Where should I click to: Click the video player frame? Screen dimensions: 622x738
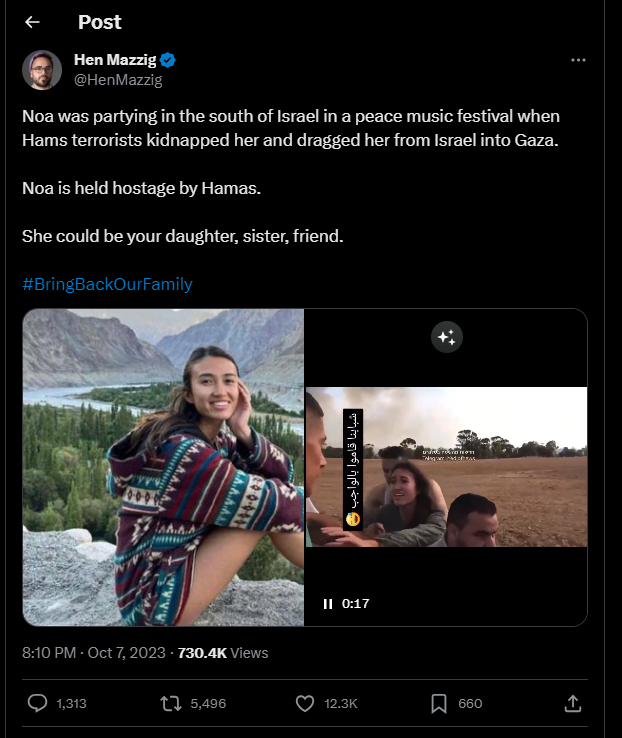446,467
